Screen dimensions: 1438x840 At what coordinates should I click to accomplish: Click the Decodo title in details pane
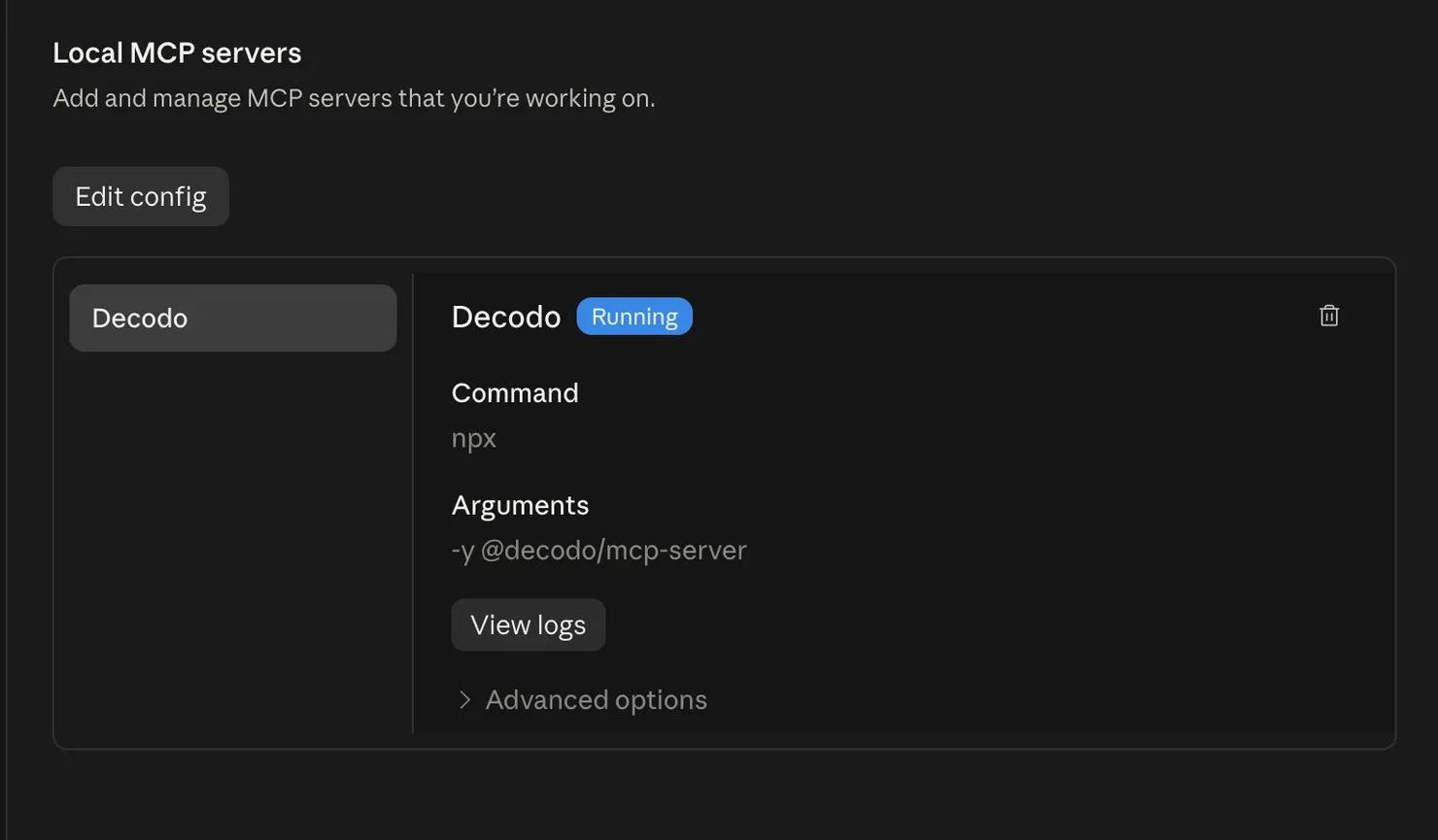pos(506,317)
